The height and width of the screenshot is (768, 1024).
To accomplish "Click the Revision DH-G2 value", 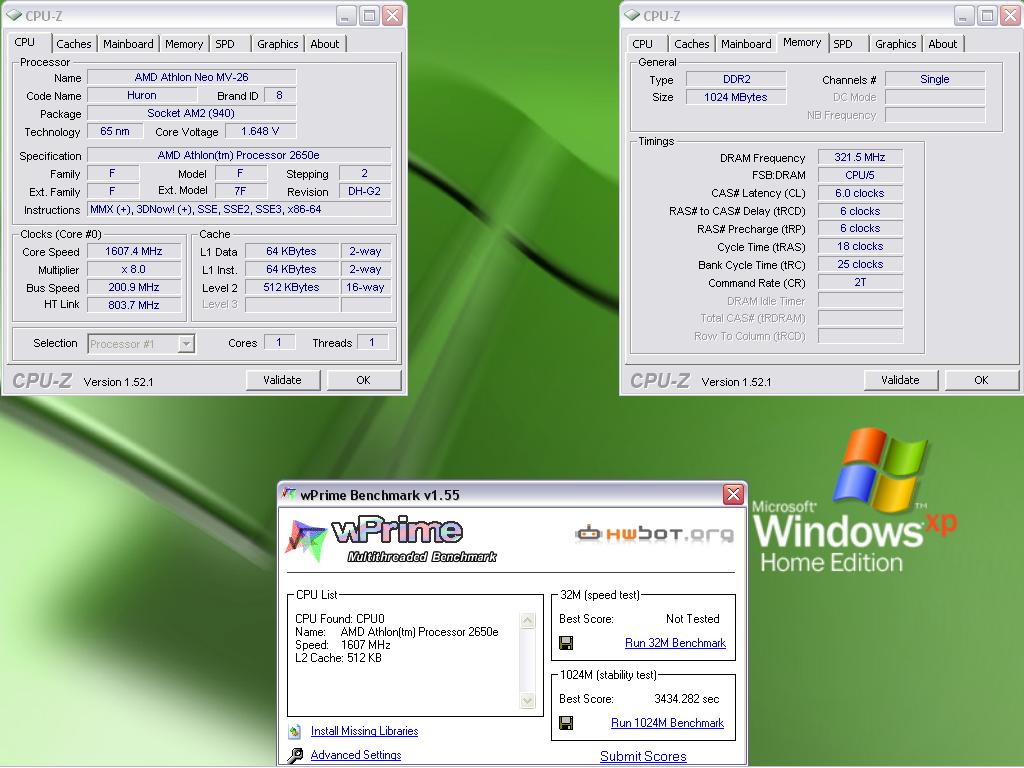I will [364, 191].
